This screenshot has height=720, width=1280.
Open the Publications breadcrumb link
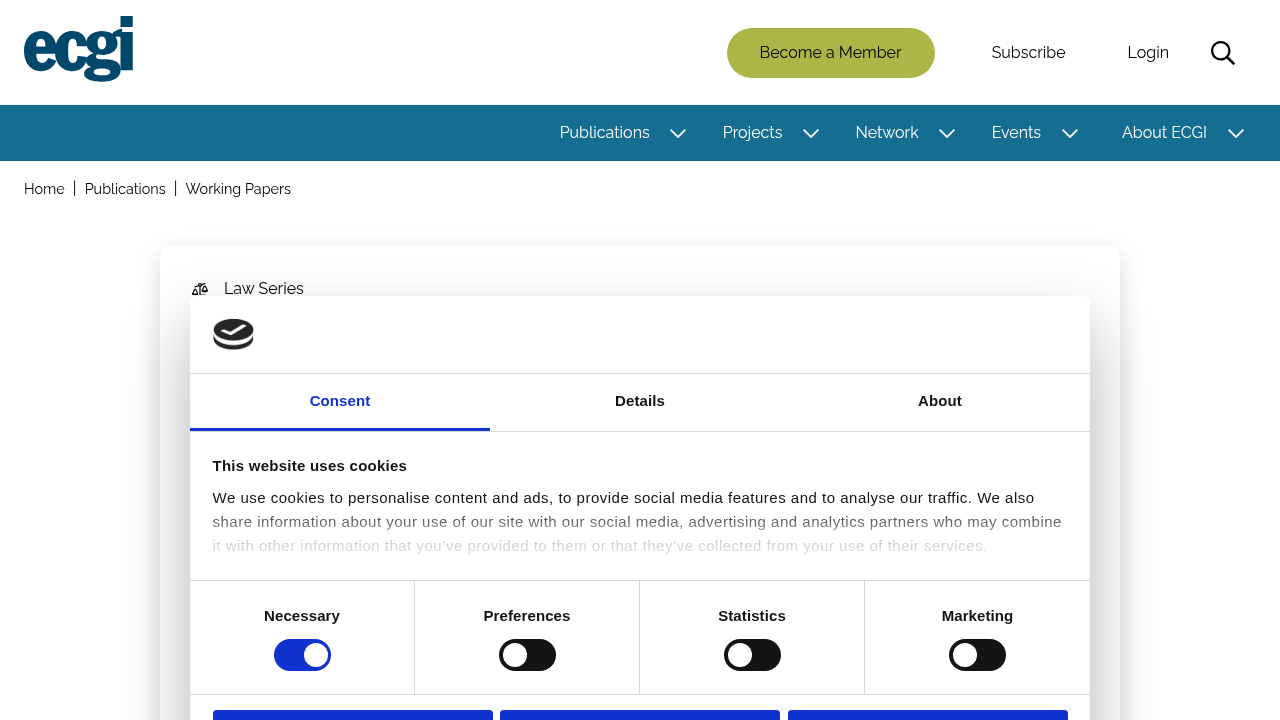click(125, 189)
